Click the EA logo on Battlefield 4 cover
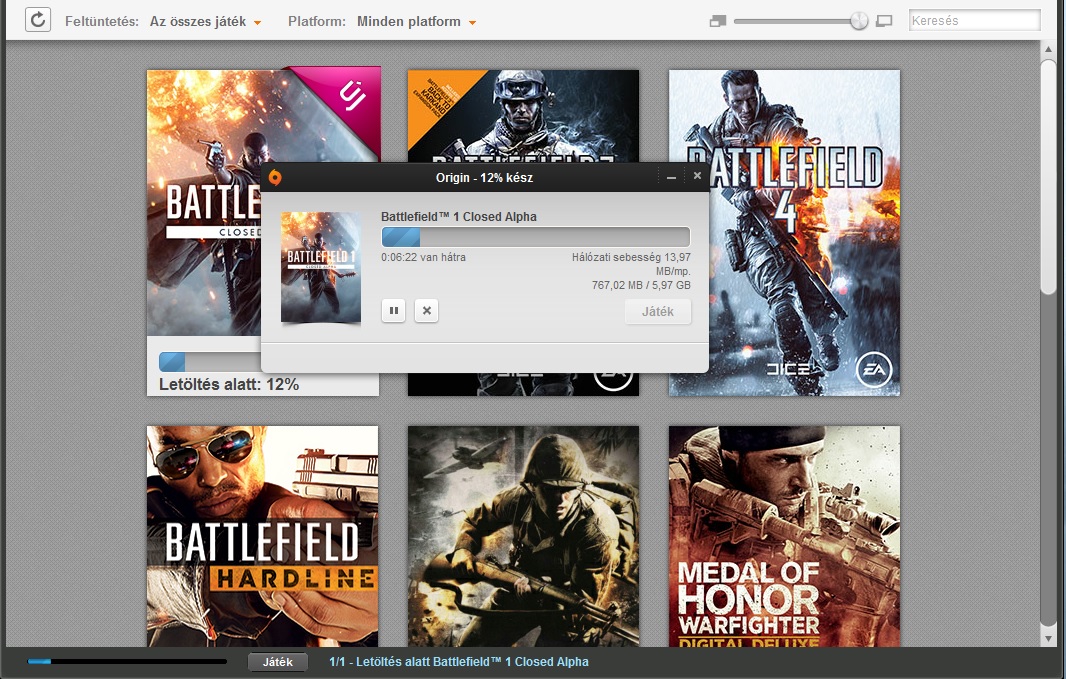1066x679 pixels. pyautogui.click(x=873, y=370)
